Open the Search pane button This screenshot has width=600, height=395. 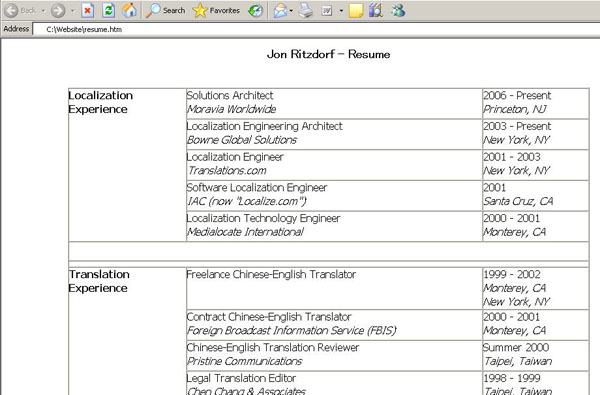point(165,10)
